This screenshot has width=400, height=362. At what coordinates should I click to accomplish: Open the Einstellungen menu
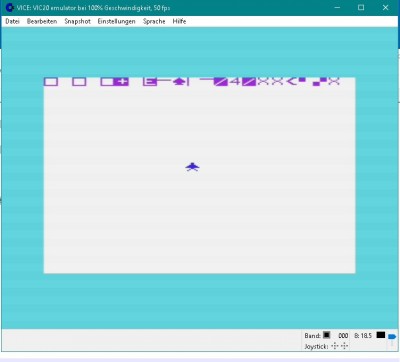(x=116, y=21)
